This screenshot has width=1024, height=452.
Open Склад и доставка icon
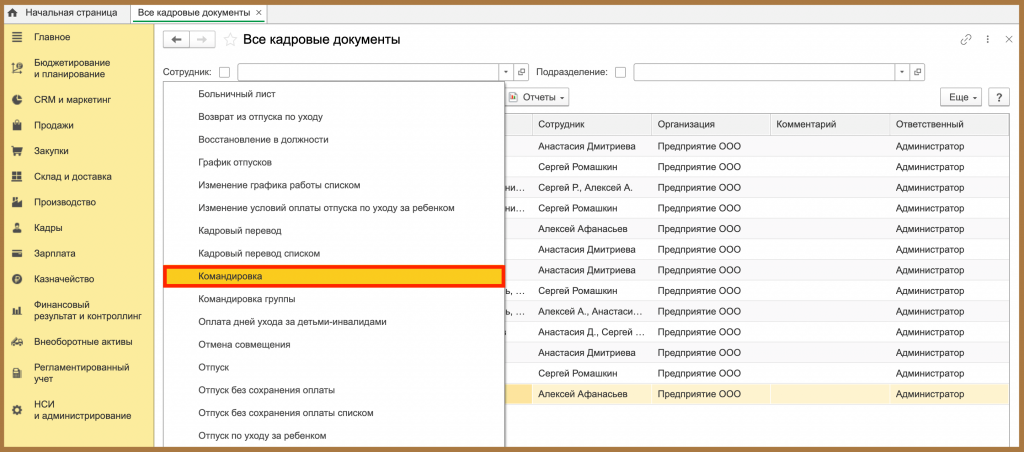click(x=18, y=176)
